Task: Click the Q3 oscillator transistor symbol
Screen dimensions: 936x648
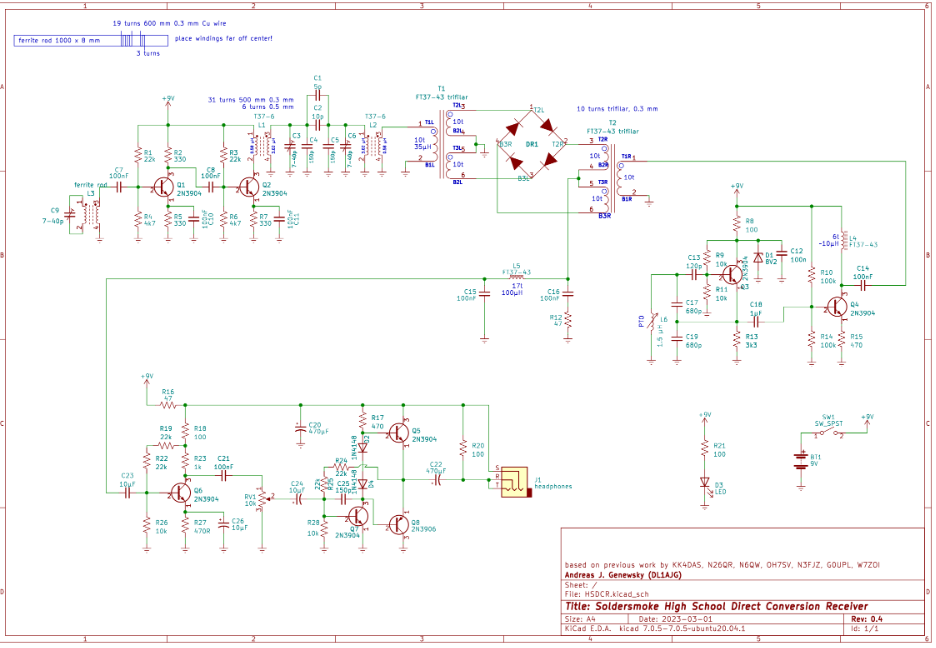Action: [x=734, y=275]
